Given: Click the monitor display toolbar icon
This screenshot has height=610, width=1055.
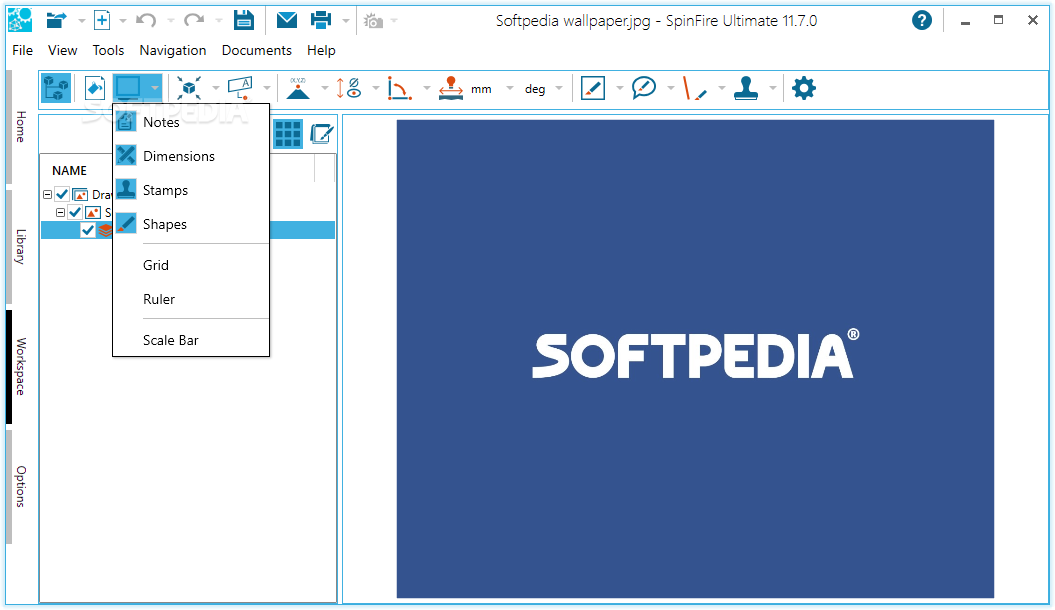Looking at the screenshot, I should 128,87.
